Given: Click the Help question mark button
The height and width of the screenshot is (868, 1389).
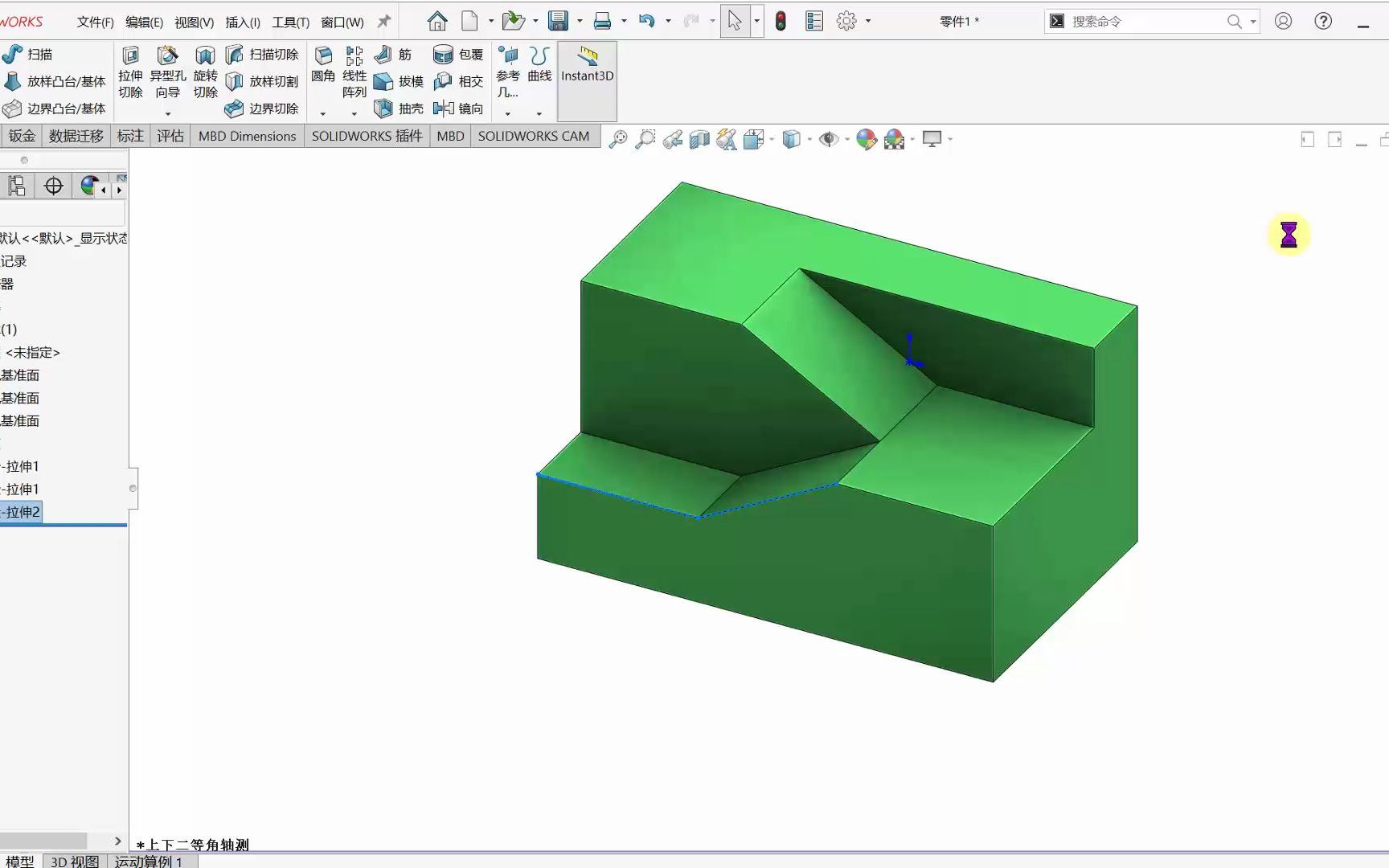Looking at the screenshot, I should [x=1322, y=21].
